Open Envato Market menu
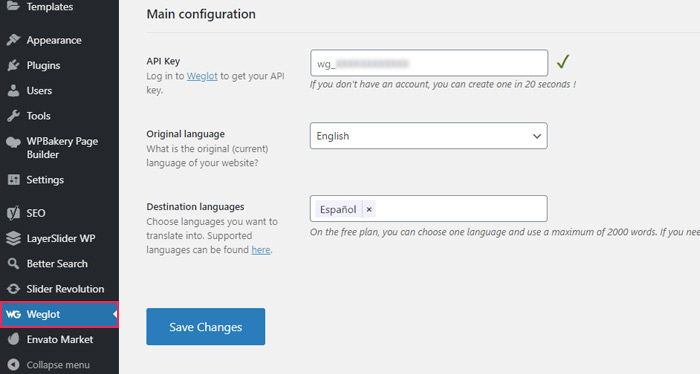 tap(59, 339)
